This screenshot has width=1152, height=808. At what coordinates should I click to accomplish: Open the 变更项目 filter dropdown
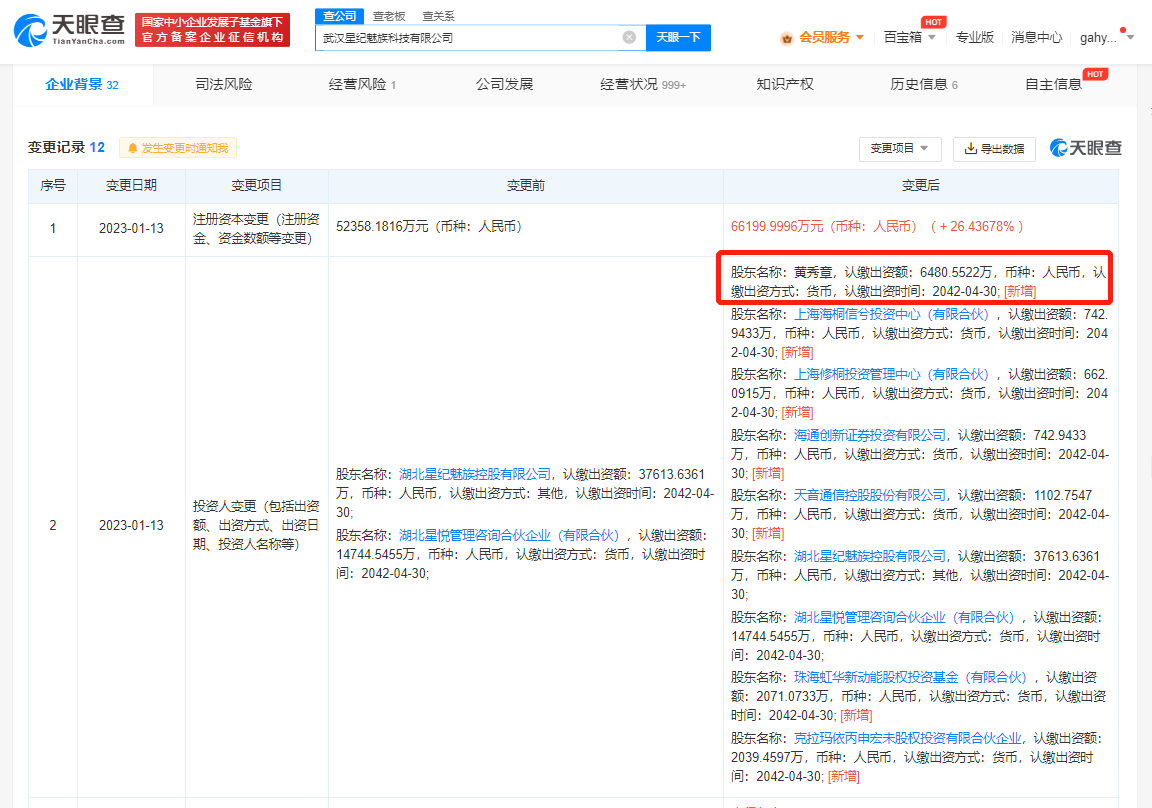click(898, 148)
